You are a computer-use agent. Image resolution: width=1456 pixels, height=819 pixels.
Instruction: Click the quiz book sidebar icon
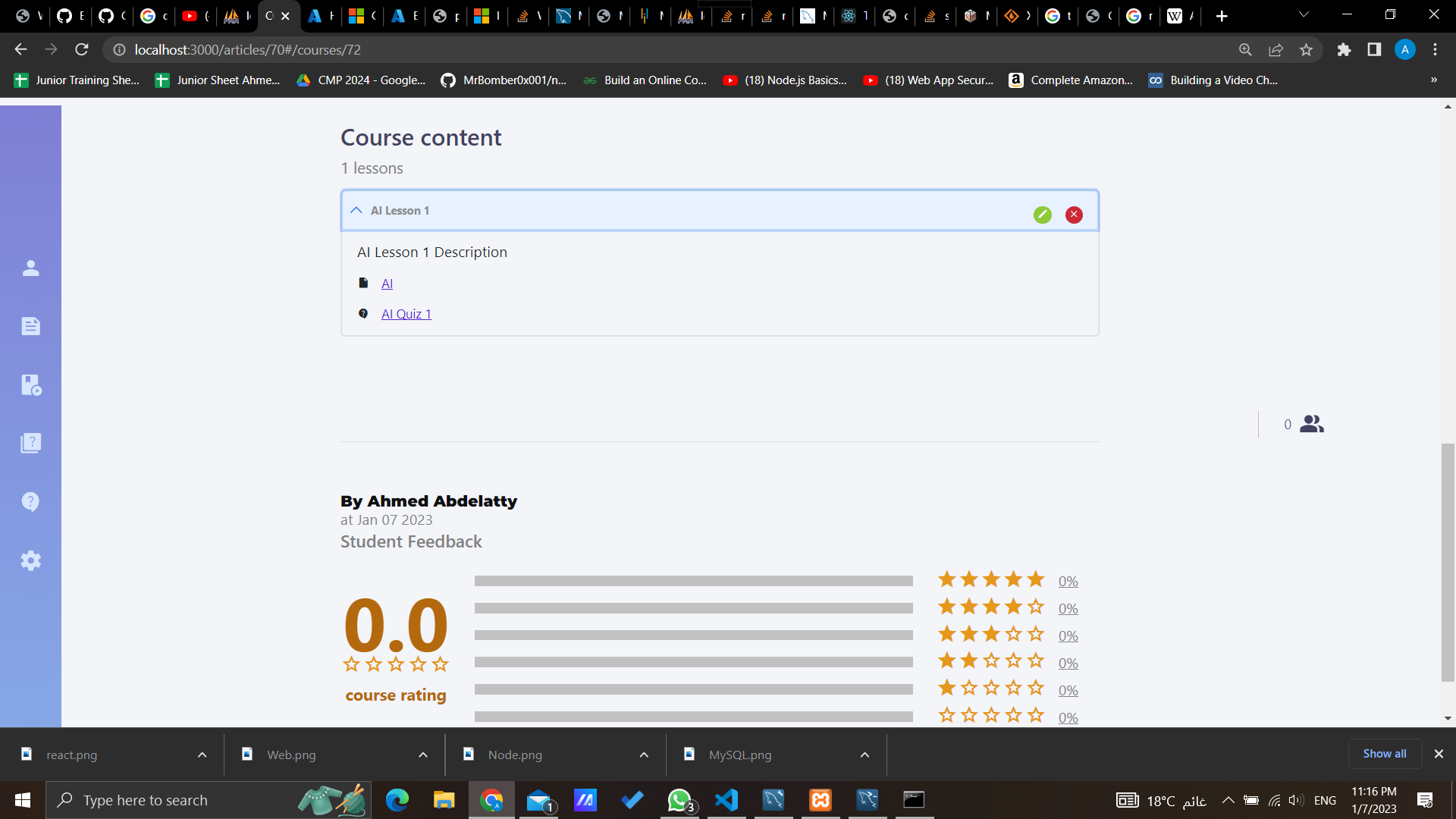pyautogui.click(x=30, y=443)
